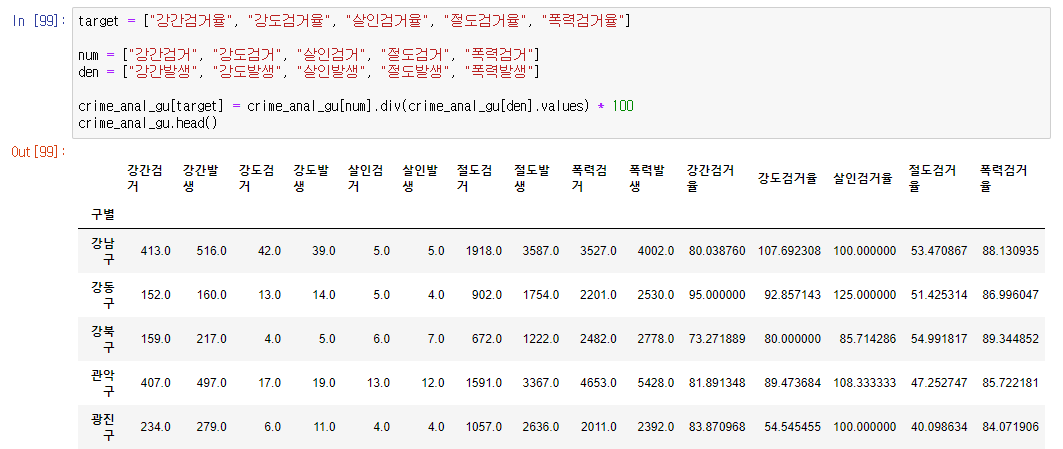Click the cell value 2778.0
This screenshot has width=1063, height=449.
coord(655,339)
